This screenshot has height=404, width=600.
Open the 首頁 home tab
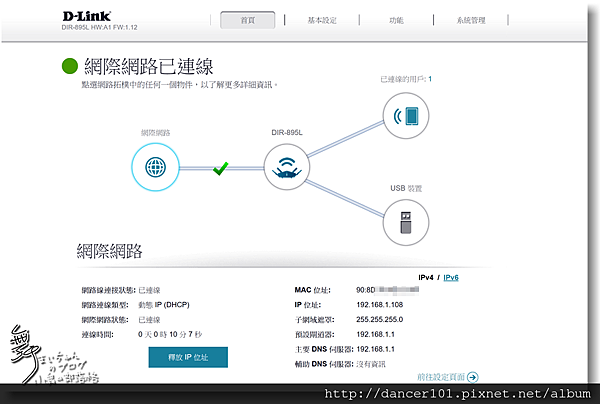248,20
